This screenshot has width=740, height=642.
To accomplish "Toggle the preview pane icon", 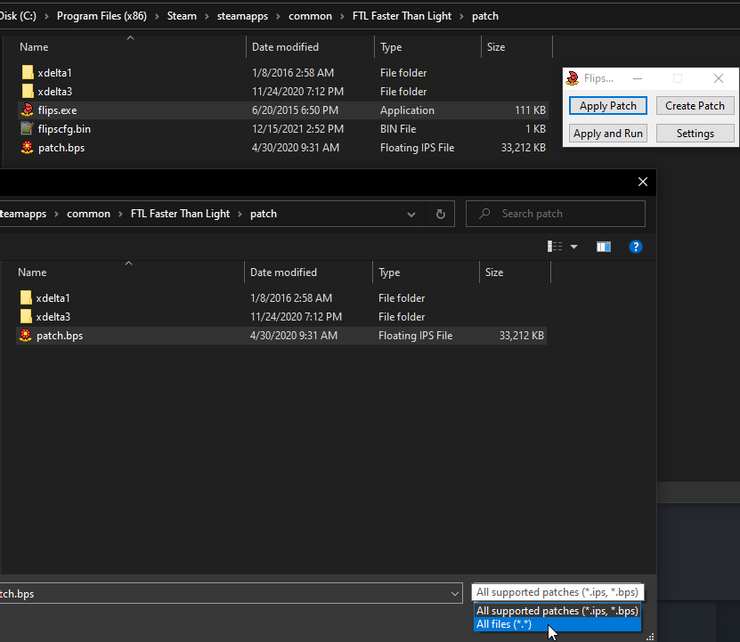I will point(603,247).
